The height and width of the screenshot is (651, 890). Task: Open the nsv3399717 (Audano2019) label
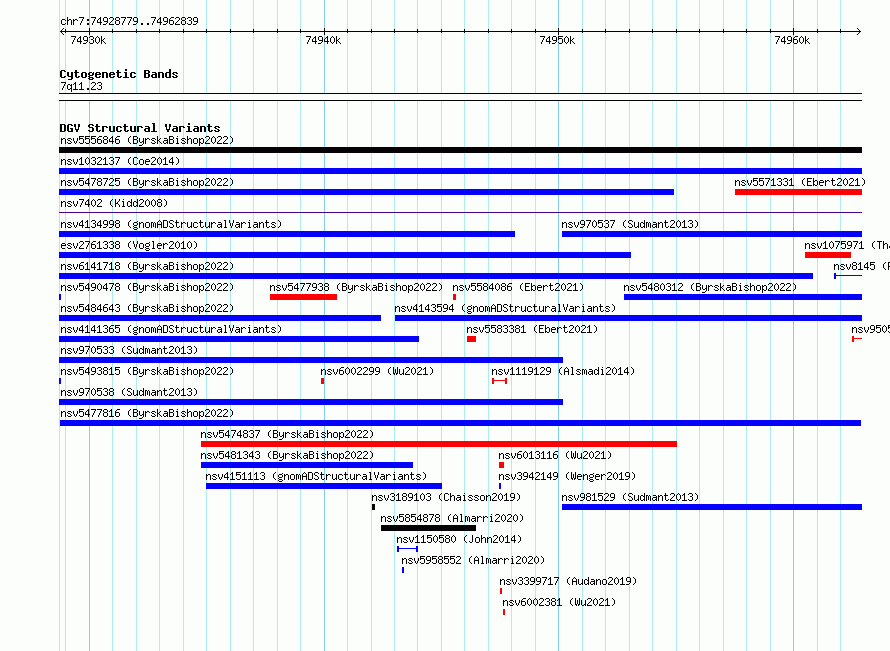(x=568, y=581)
